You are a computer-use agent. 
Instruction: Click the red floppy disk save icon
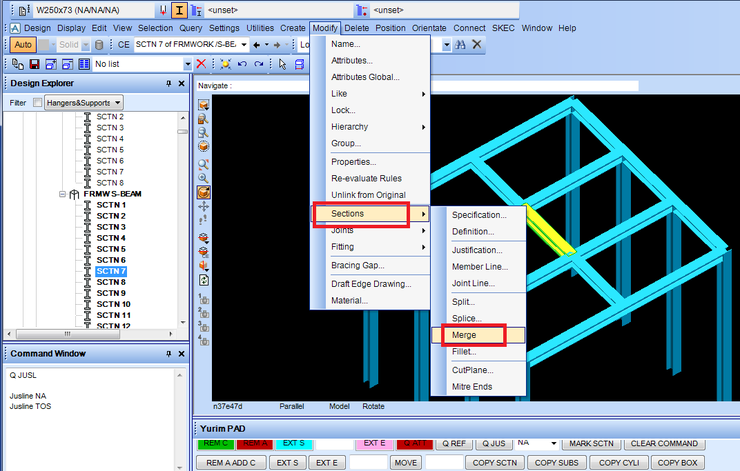(34, 64)
